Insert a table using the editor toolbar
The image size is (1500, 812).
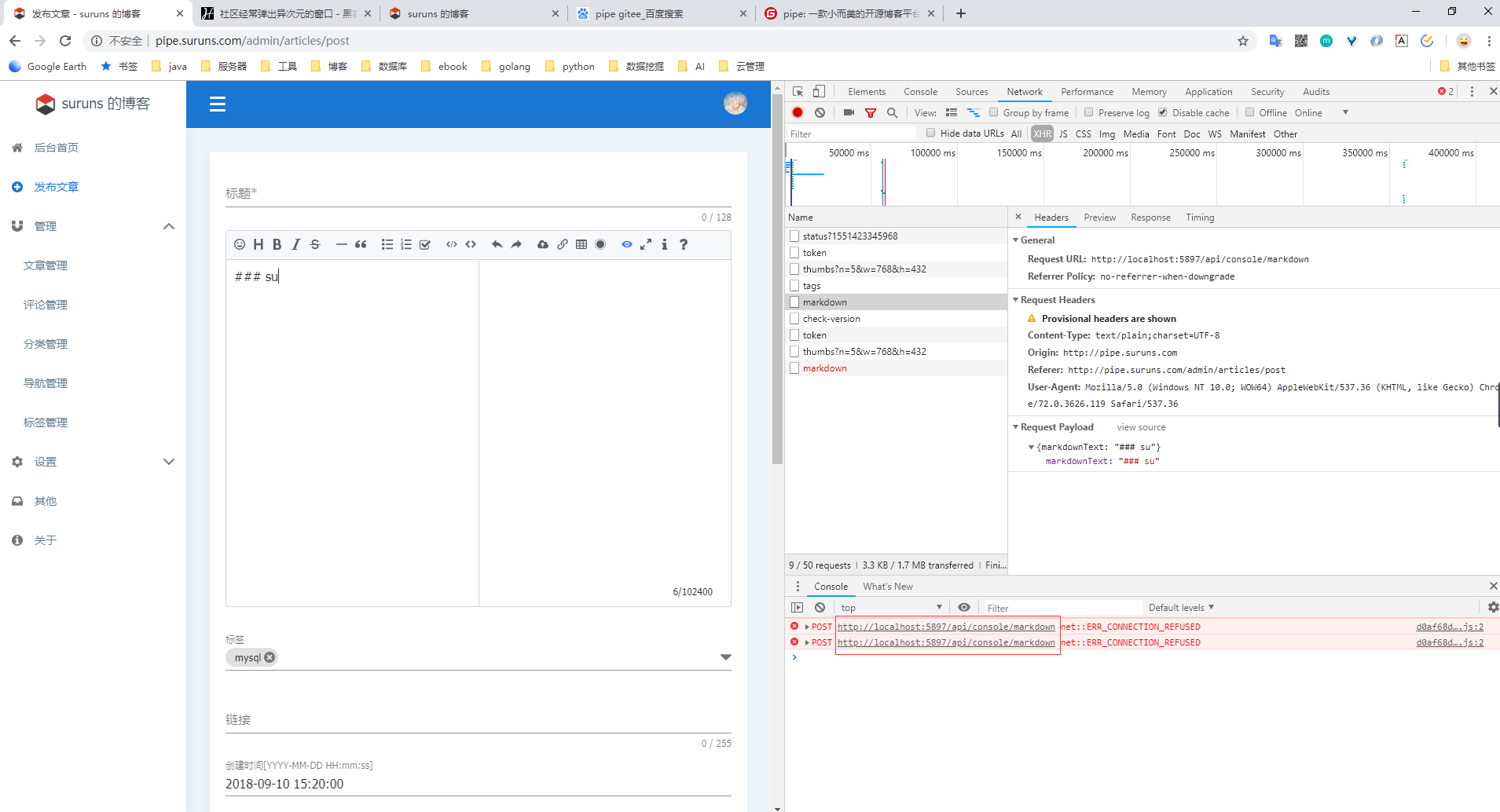pyautogui.click(x=581, y=244)
